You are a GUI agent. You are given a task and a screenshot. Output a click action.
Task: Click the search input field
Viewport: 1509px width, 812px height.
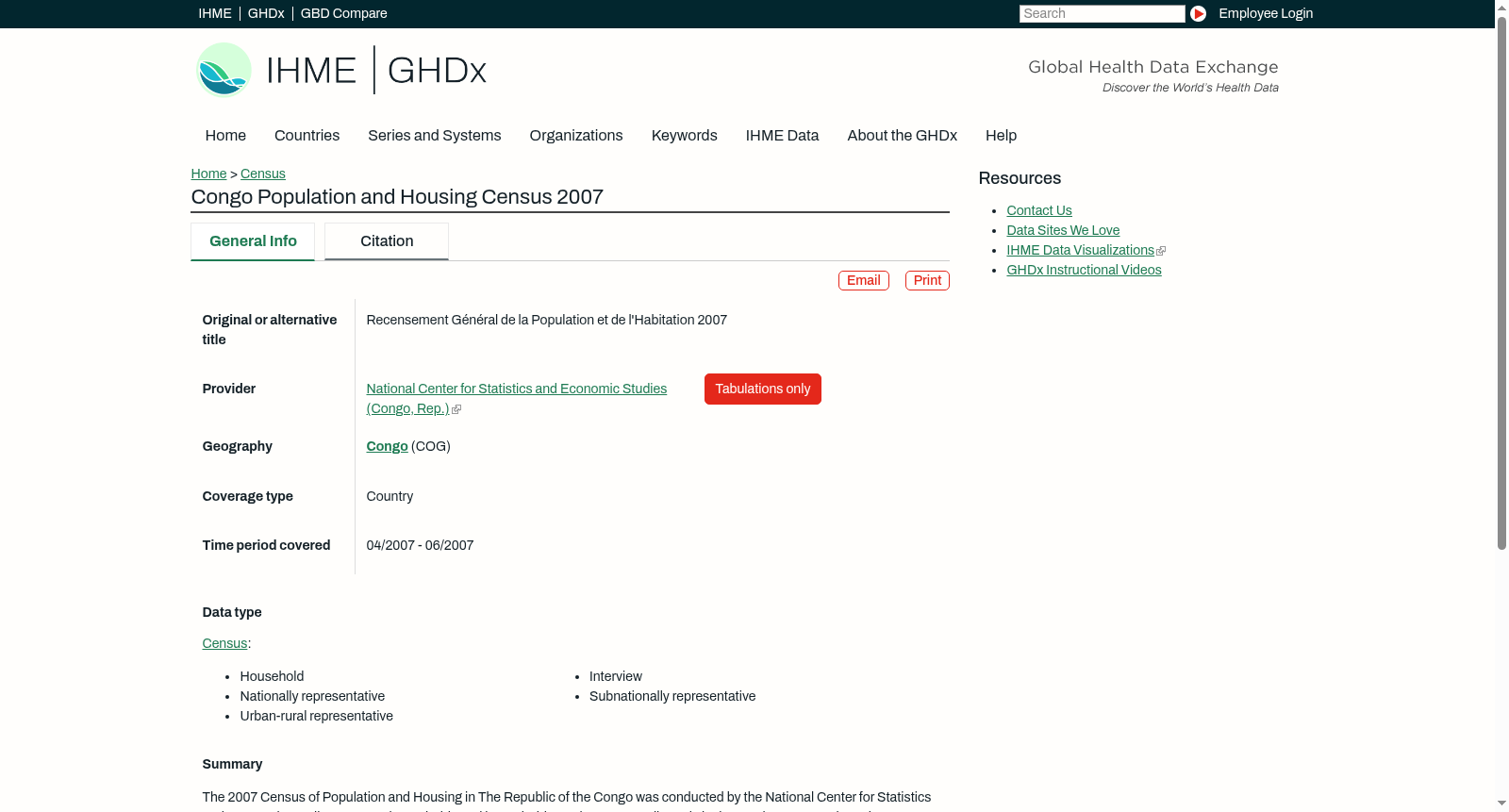1102,13
